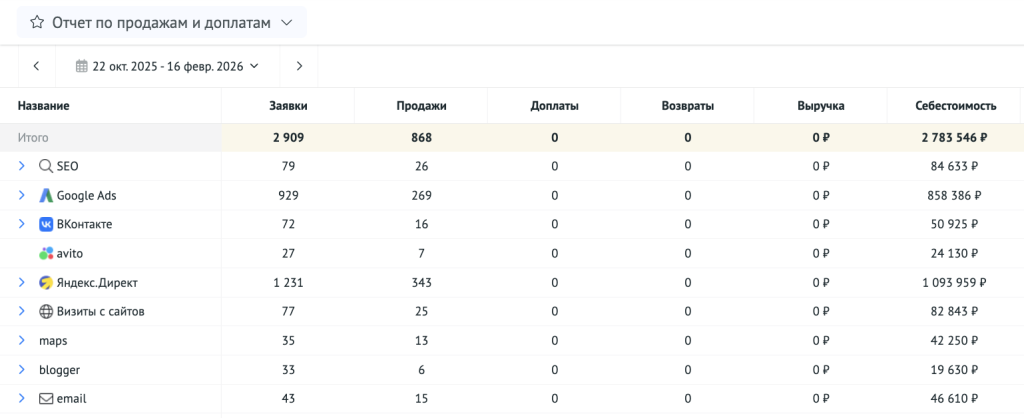
Task: Click the Яндекс.Директ logo icon
Action: [x=45, y=283]
